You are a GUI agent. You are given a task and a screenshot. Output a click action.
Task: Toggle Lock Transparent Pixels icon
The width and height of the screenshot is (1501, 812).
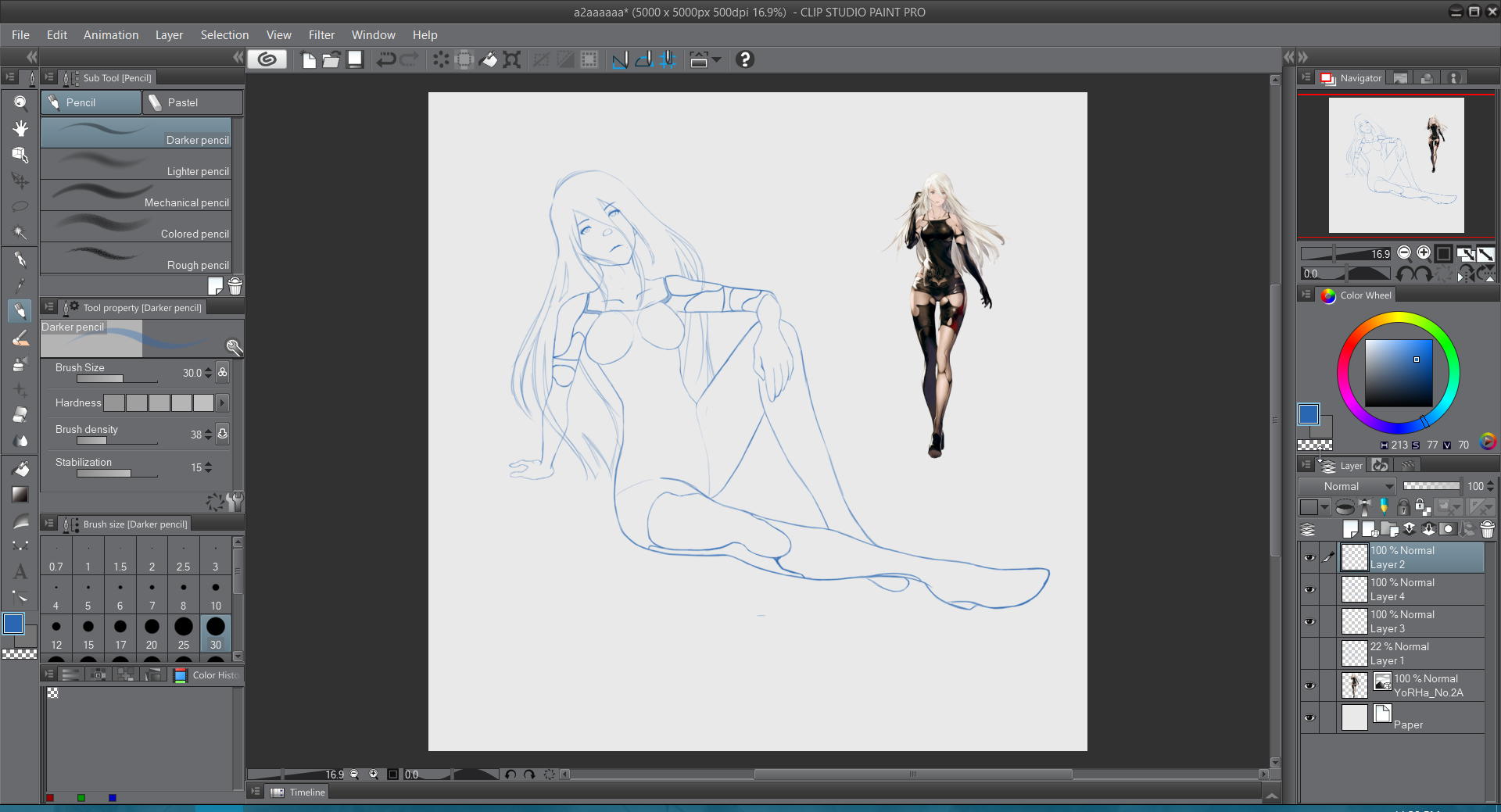click(x=1423, y=507)
